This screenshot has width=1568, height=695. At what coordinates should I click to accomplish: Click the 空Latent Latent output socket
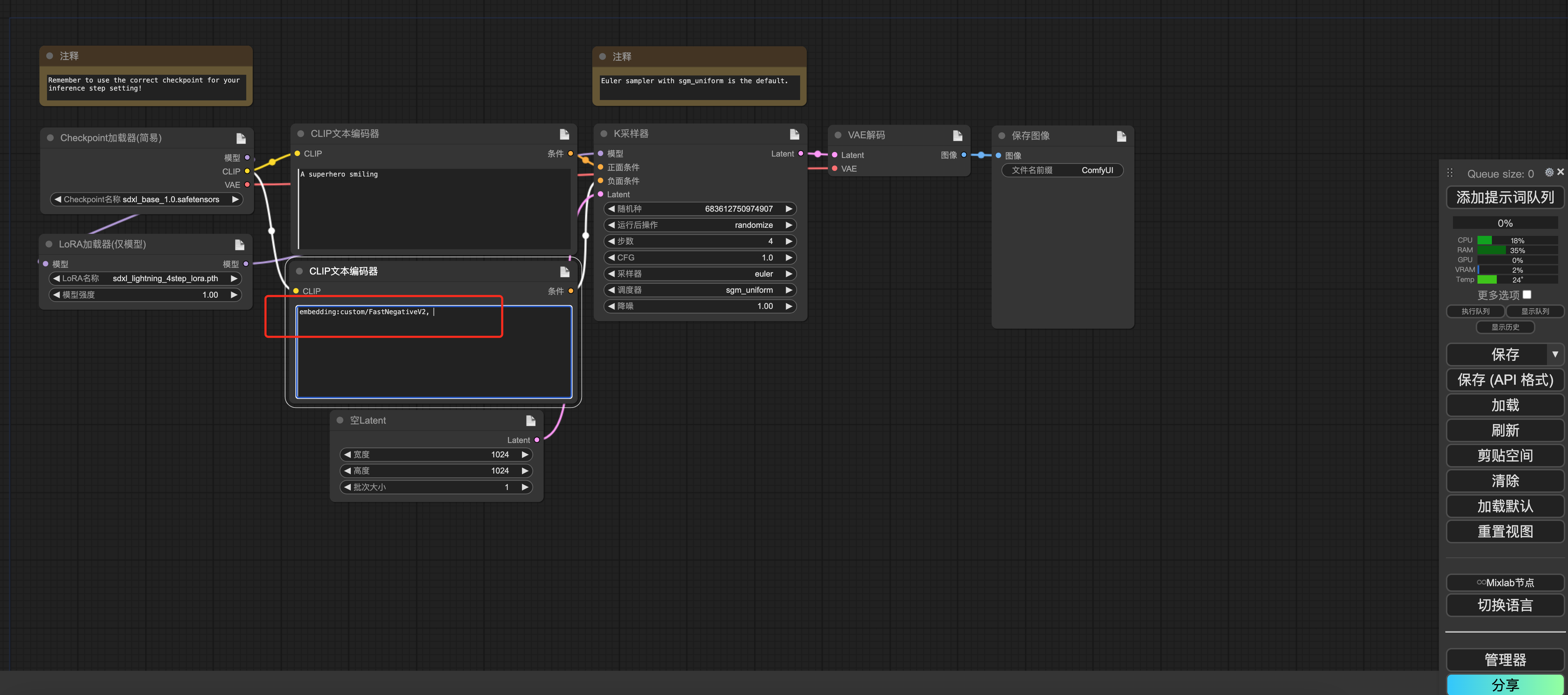[x=537, y=441]
